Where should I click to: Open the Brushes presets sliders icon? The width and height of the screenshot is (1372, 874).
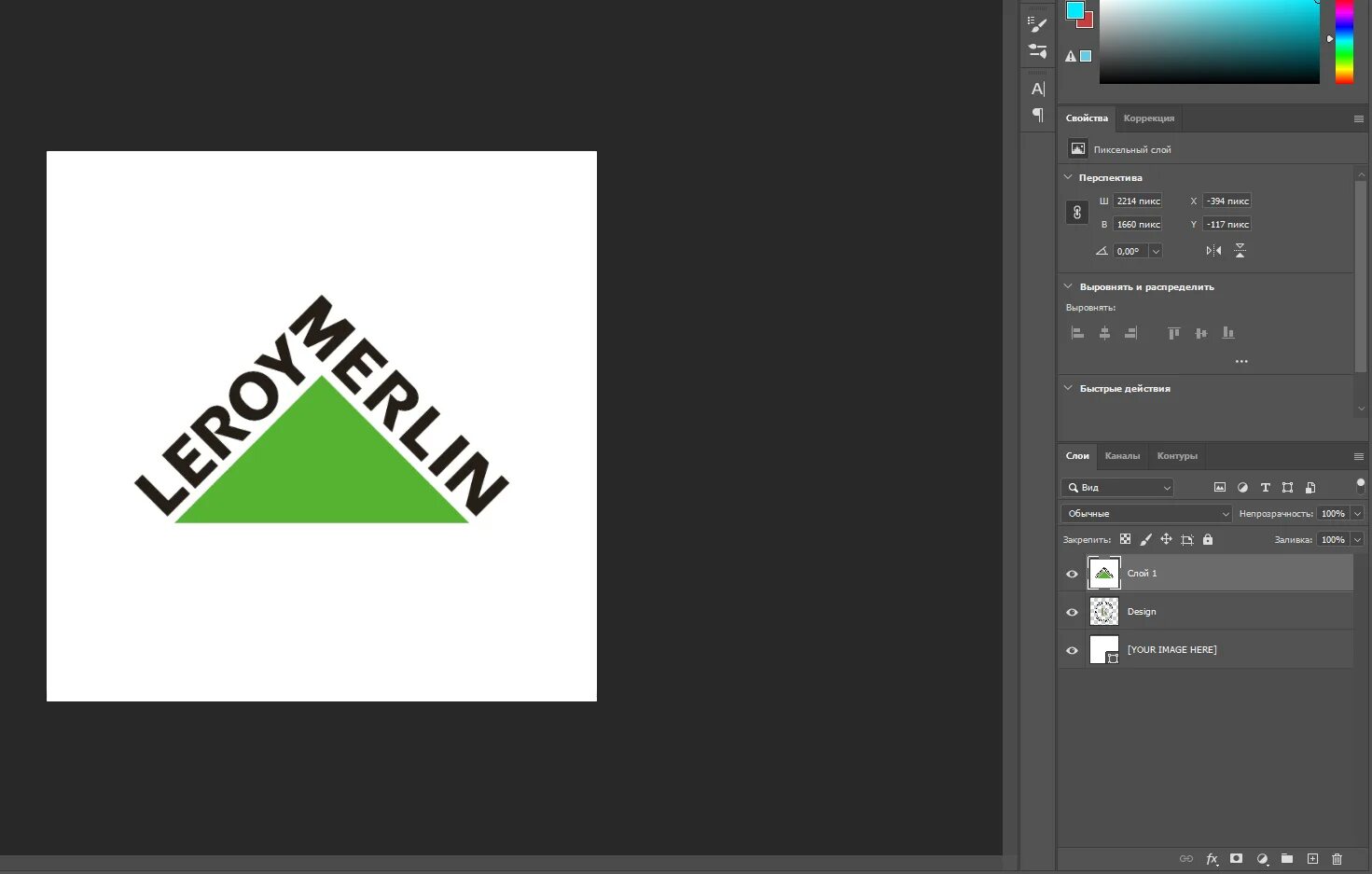click(x=1037, y=51)
